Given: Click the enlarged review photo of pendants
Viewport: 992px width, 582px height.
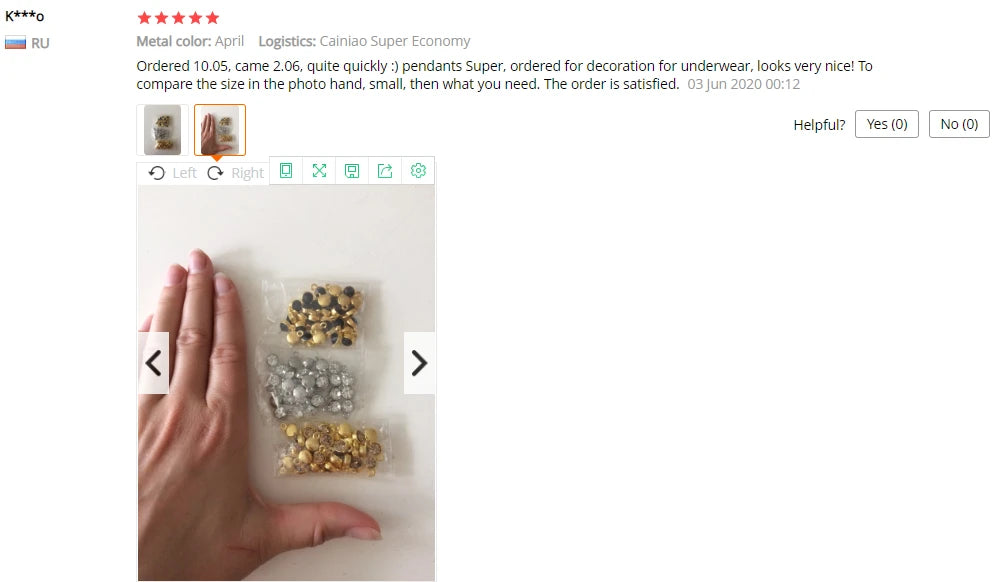Looking at the screenshot, I should tap(286, 383).
